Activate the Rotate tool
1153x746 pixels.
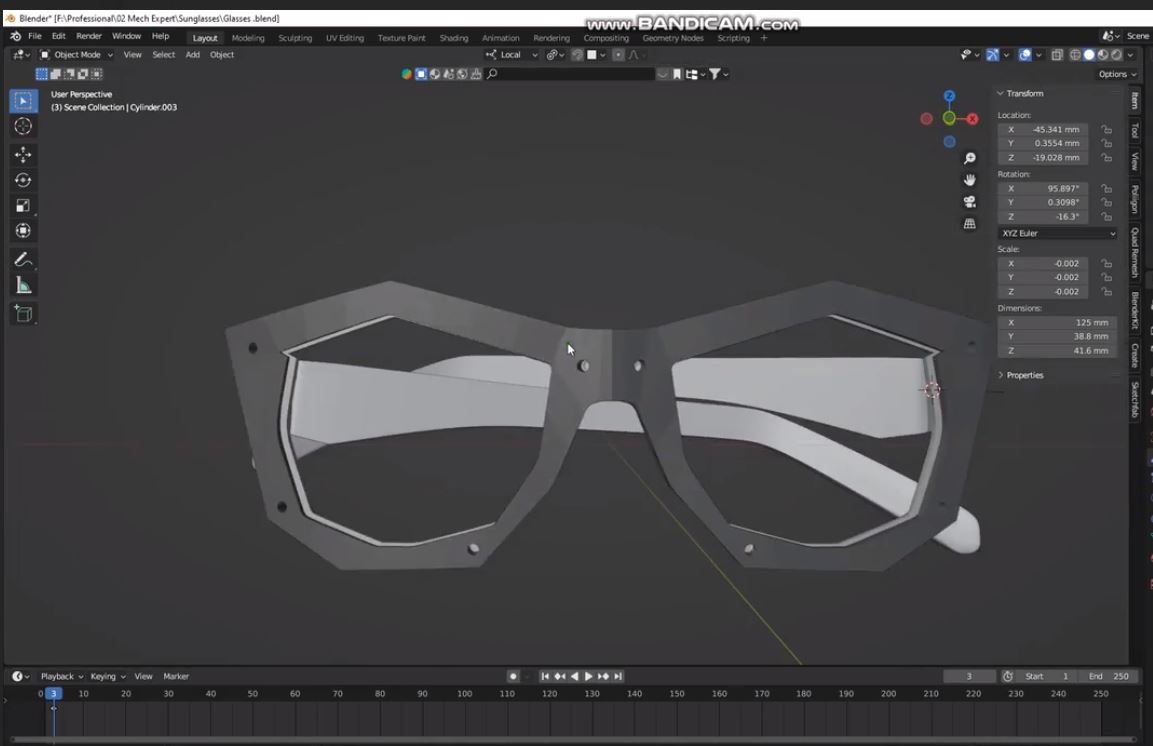tap(23, 180)
